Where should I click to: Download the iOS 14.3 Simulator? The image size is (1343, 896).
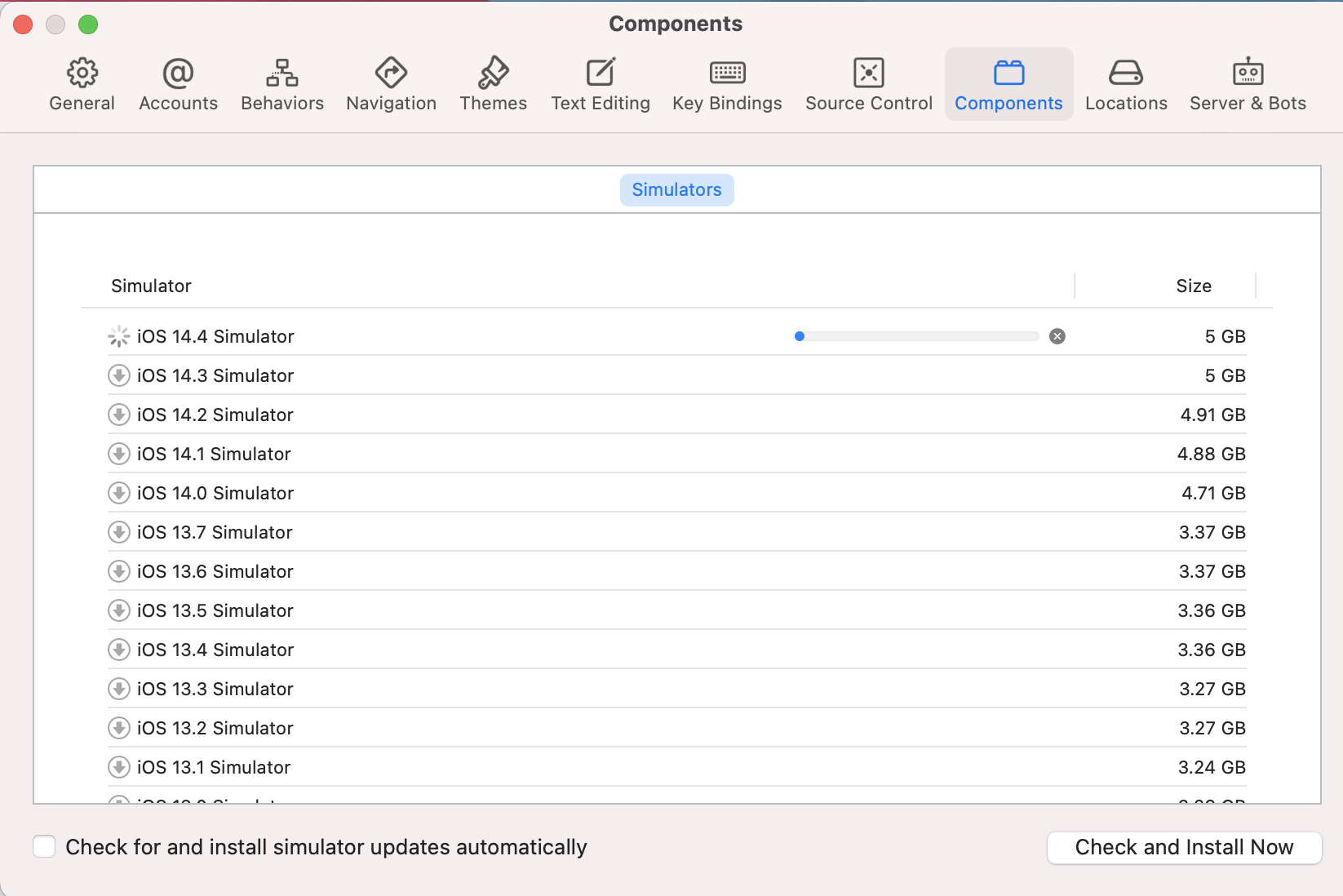(119, 375)
